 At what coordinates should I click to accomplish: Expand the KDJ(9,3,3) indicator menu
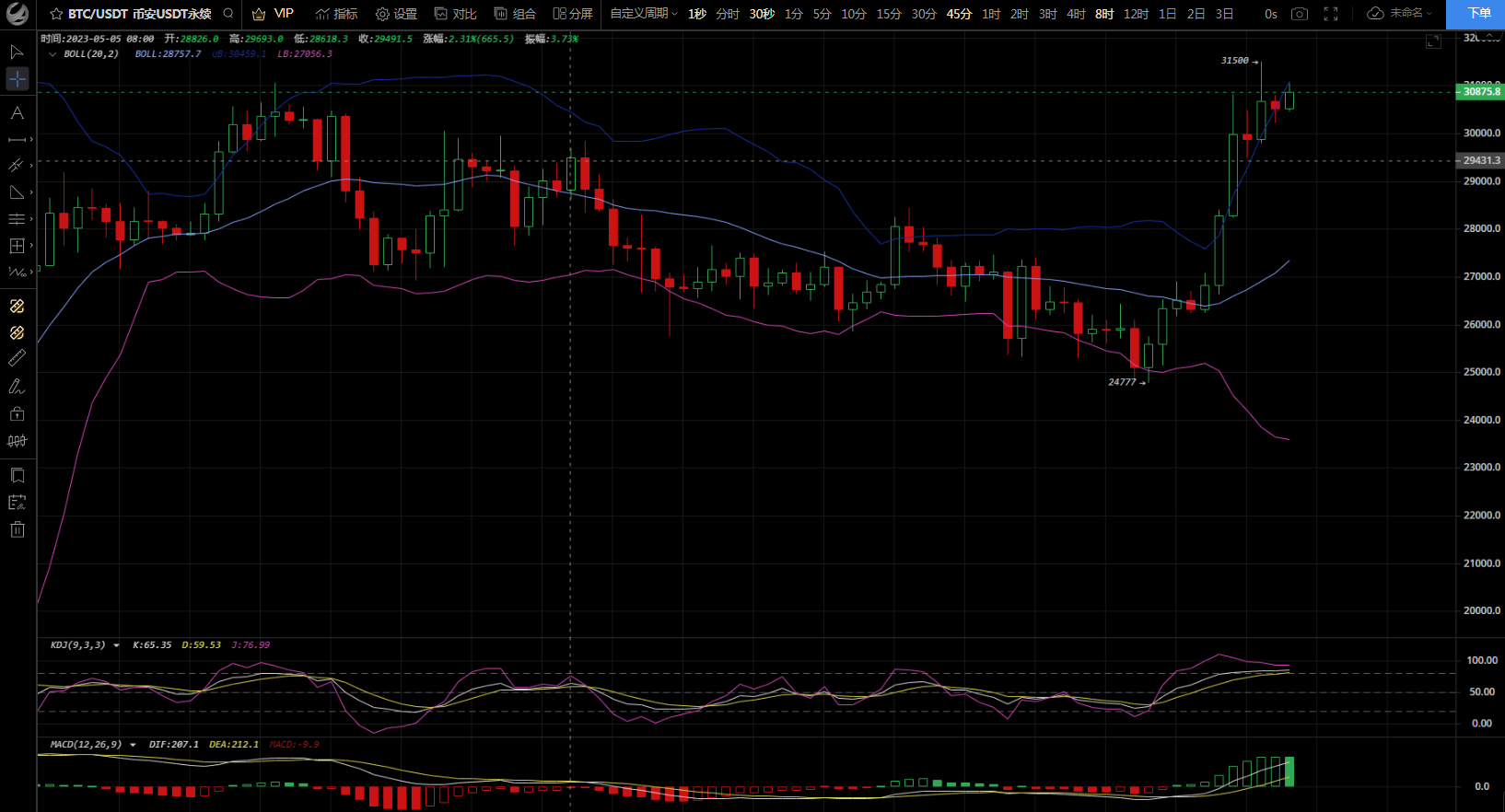point(116,645)
